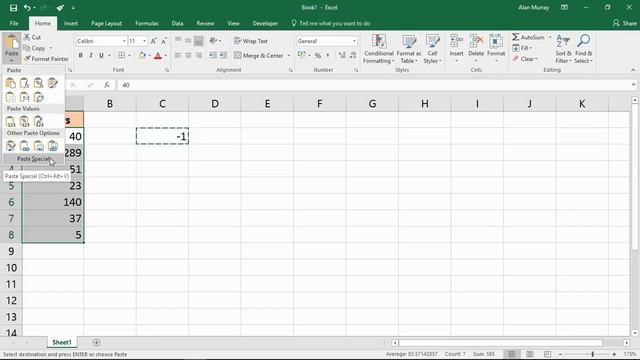Screen dimensions: 640x360
Task: Activate the Format Painter
Action: (x=46, y=59)
